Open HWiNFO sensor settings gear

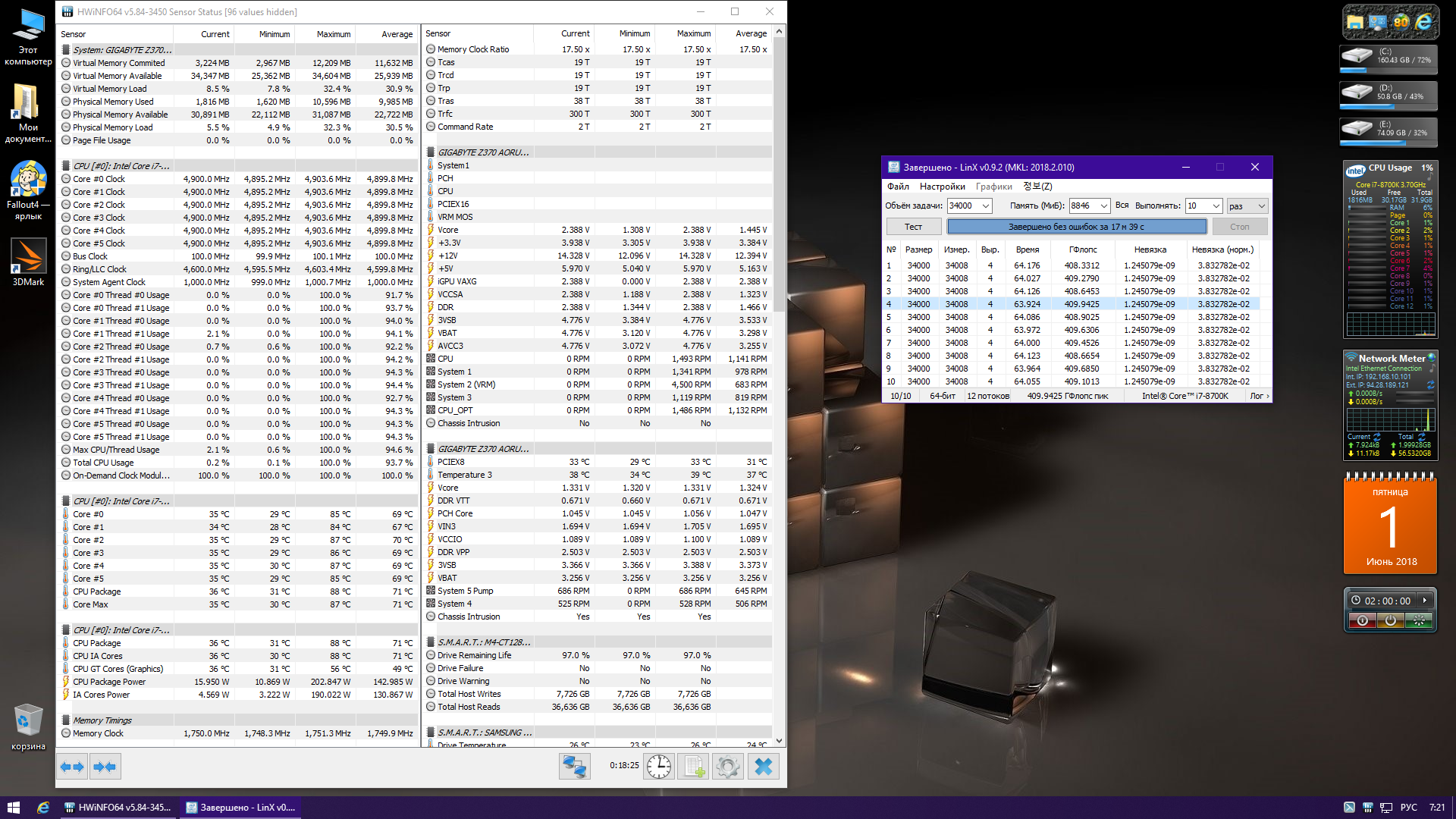click(727, 767)
